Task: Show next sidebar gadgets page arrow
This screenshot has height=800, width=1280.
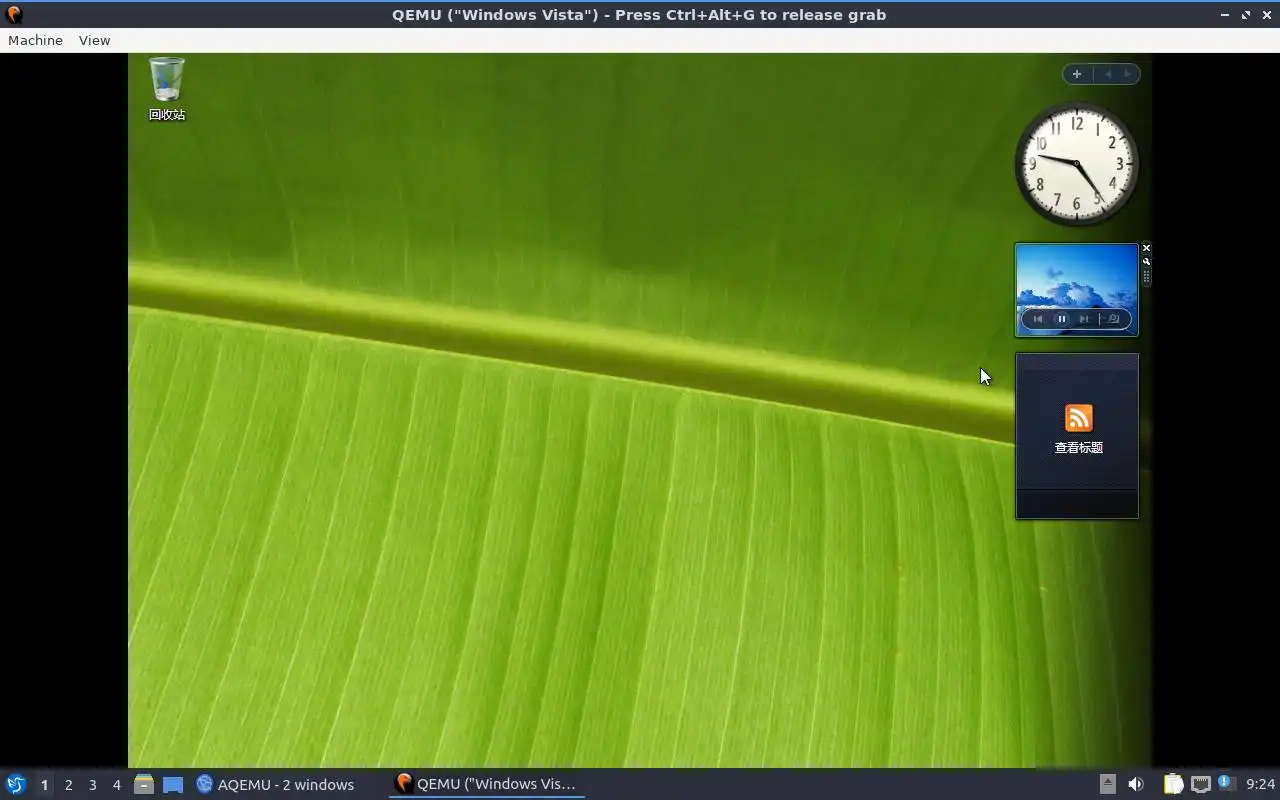Action: click(x=1128, y=74)
